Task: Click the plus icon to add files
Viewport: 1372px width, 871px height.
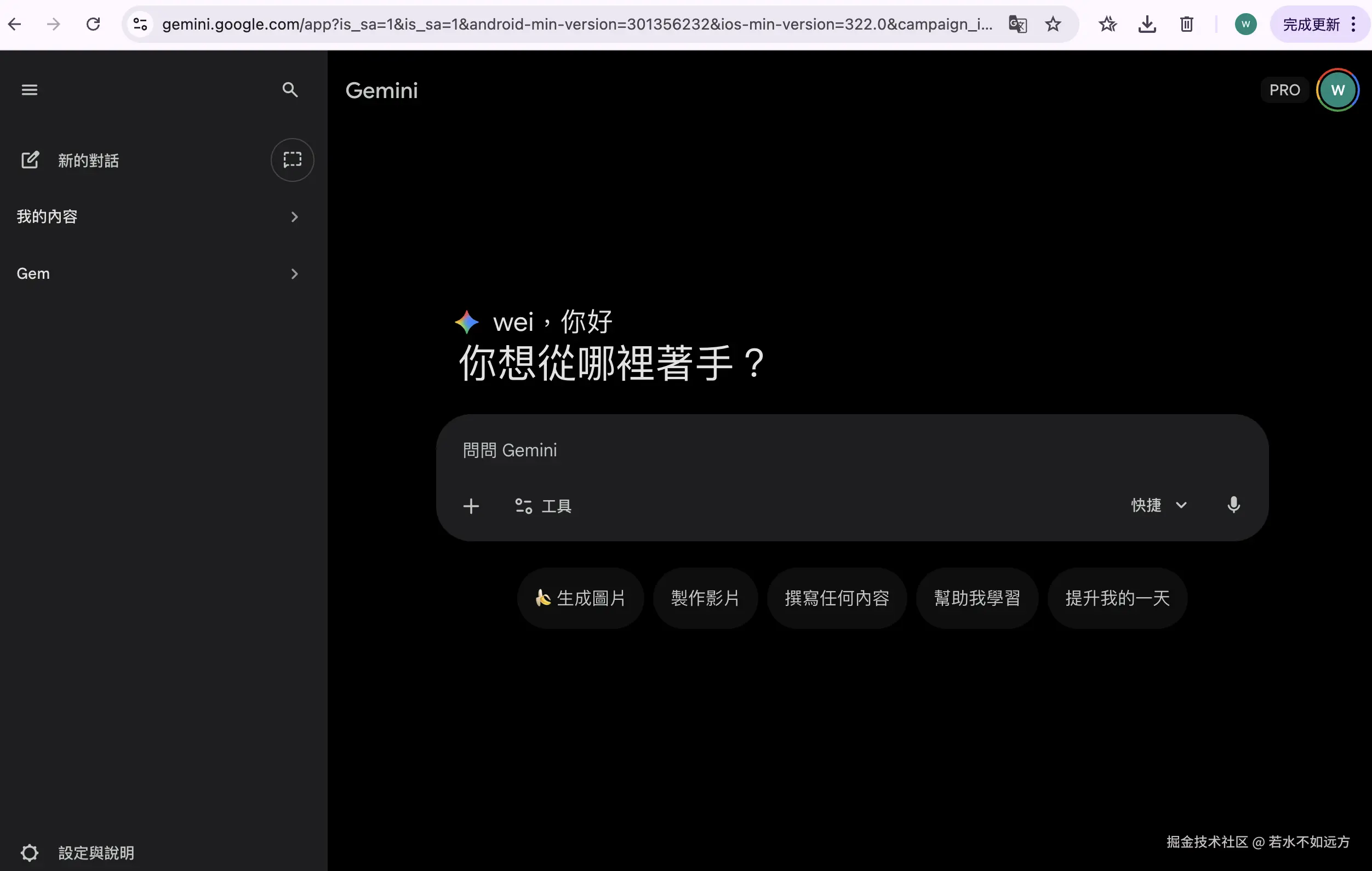Action: tap(471, 506)
